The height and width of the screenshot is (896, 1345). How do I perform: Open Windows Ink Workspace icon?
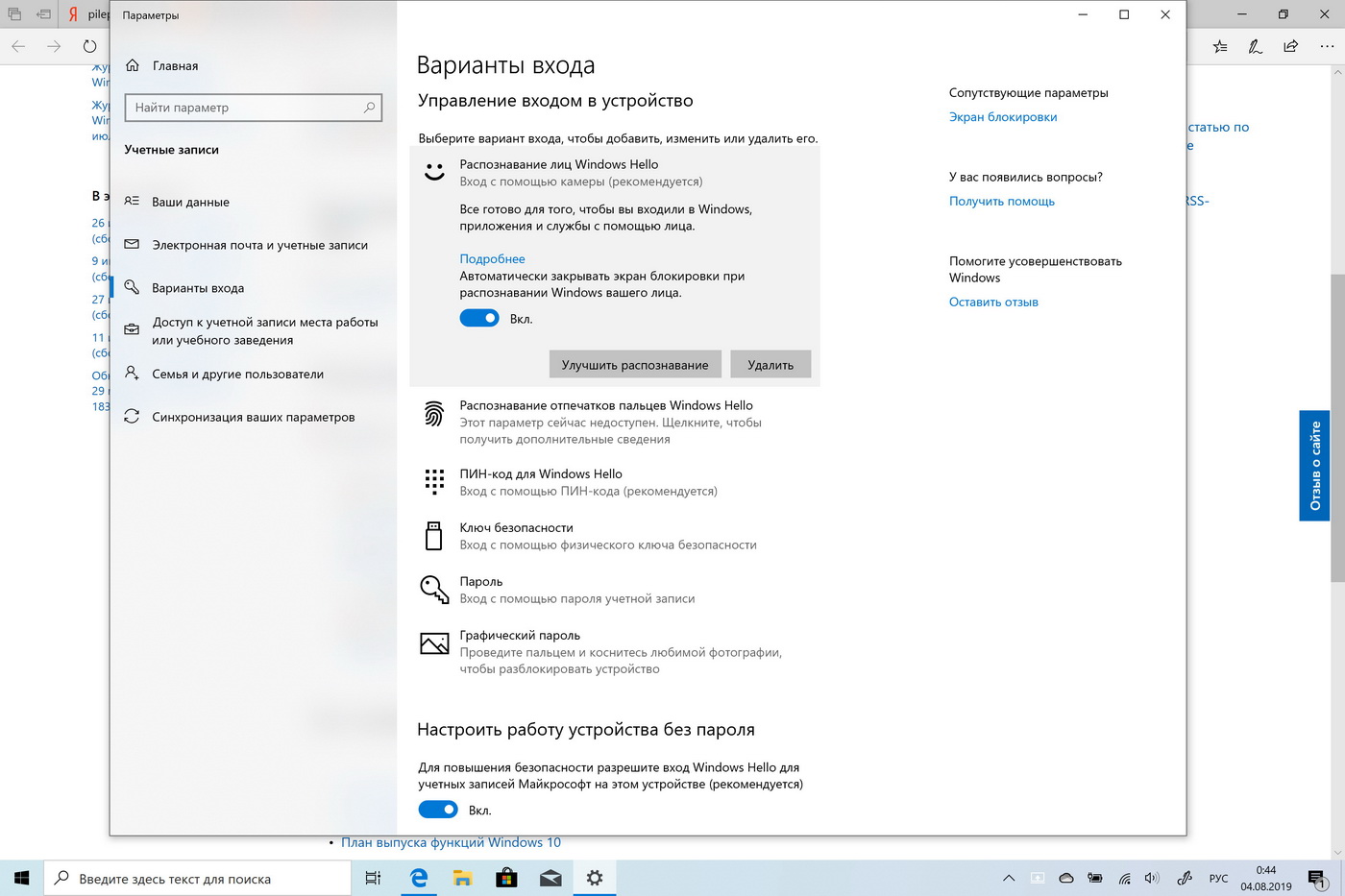coord(1185,878)
